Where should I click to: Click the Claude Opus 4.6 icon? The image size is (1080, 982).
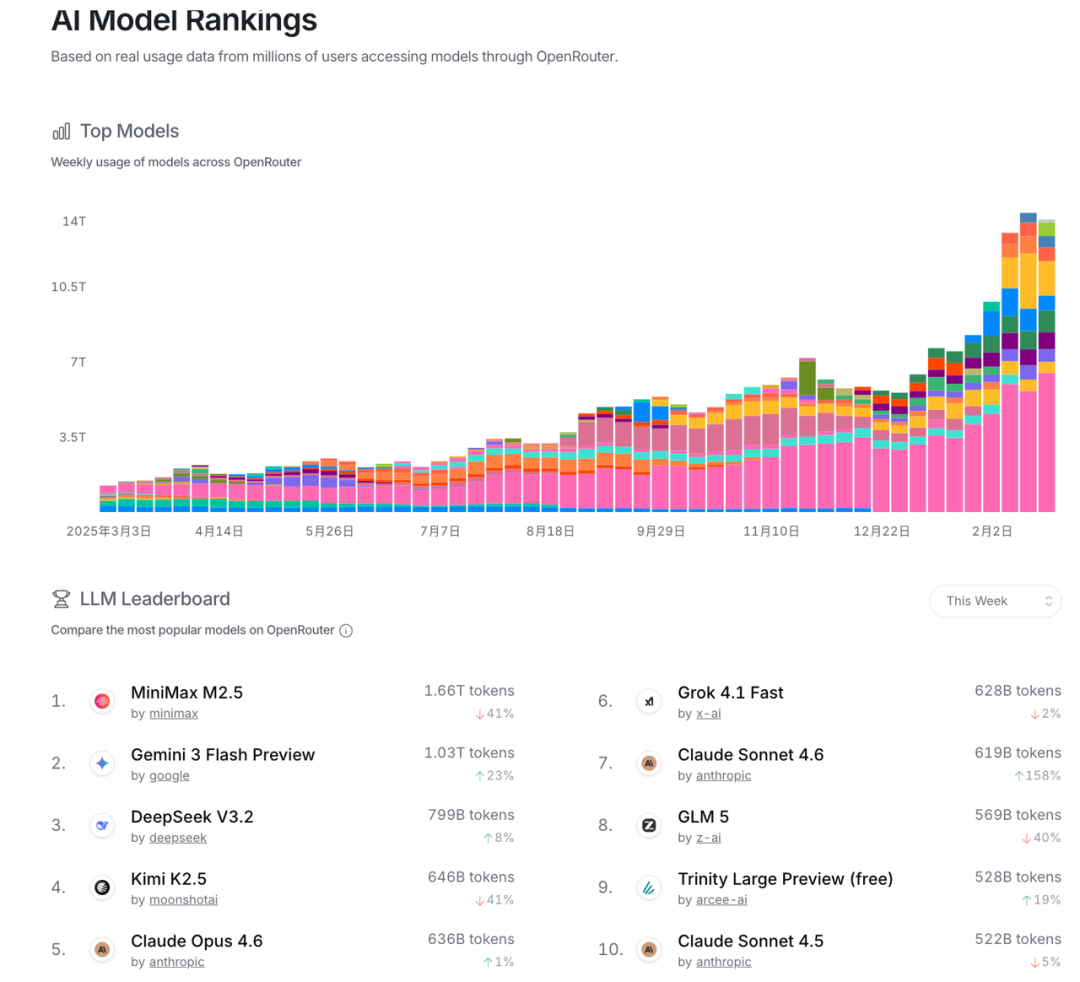coord(102,950)
